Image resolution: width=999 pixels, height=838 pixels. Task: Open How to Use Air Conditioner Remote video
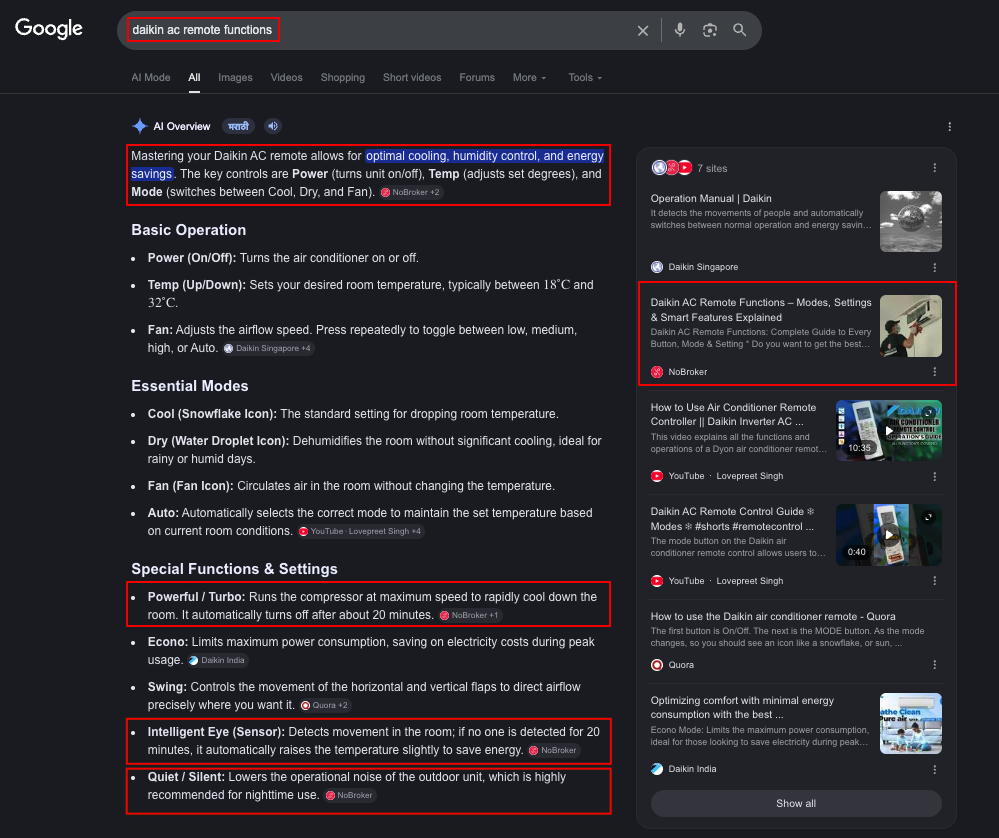tap(733, 415)
